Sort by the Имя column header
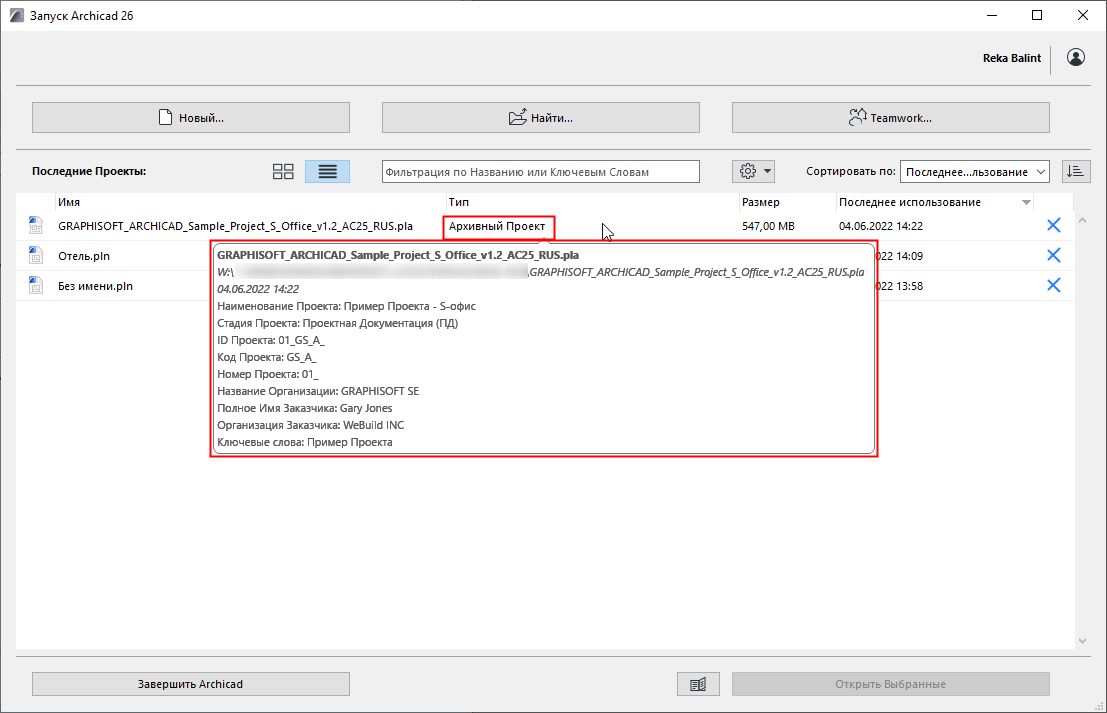 click(x=68, y=202)
